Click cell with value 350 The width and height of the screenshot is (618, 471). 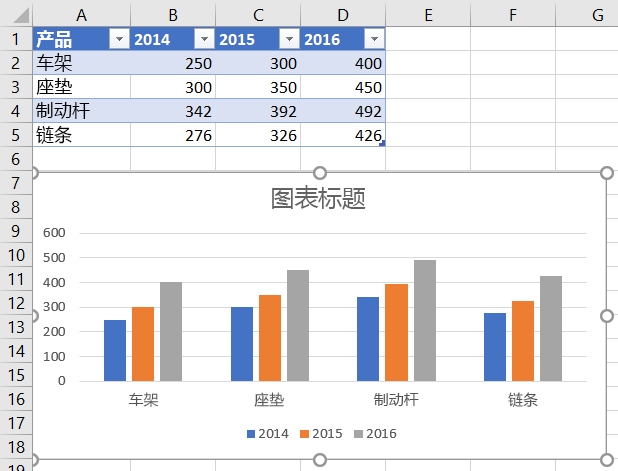[x=258, y=87]
